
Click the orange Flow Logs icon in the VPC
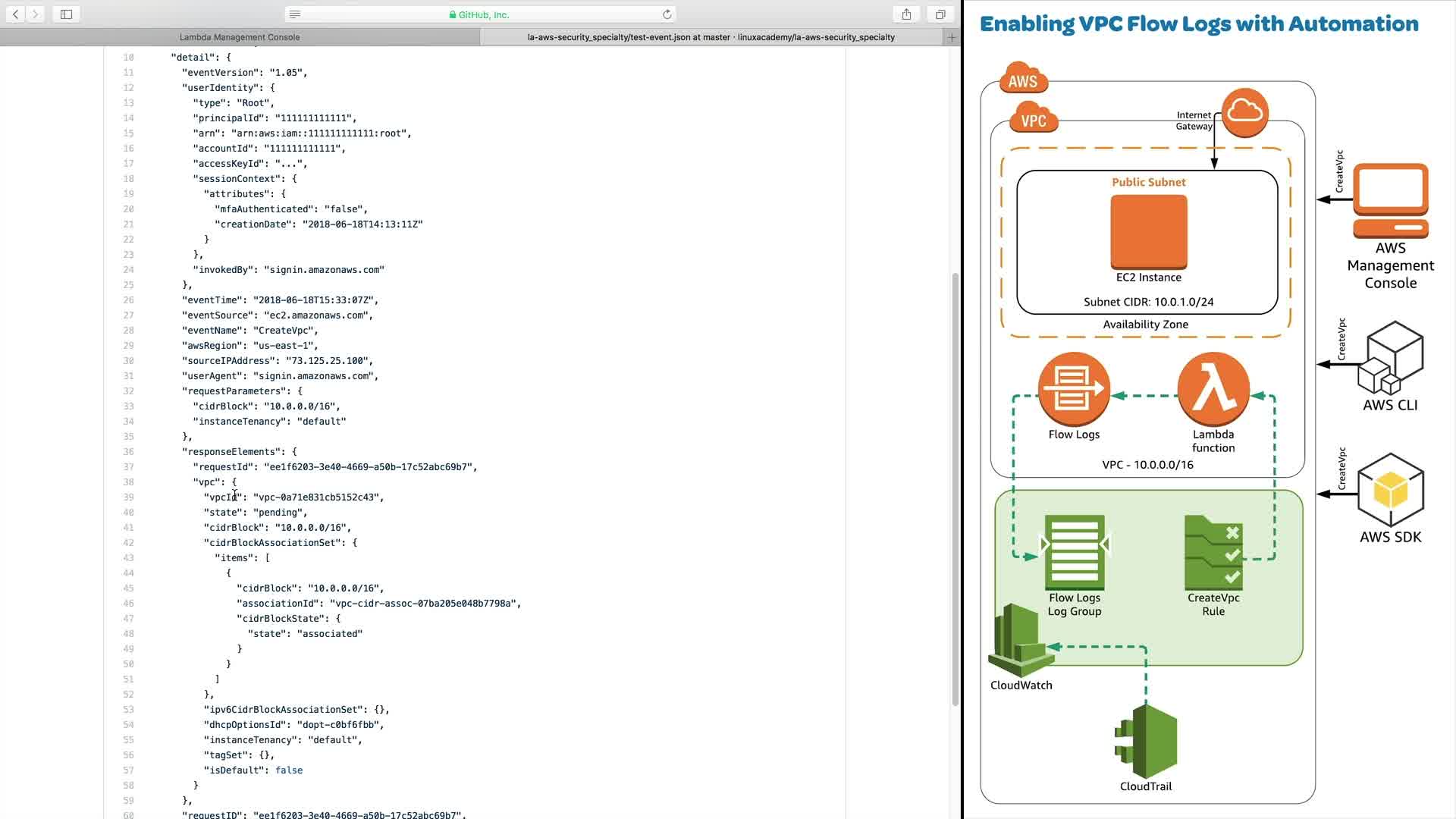[1073, 389]
